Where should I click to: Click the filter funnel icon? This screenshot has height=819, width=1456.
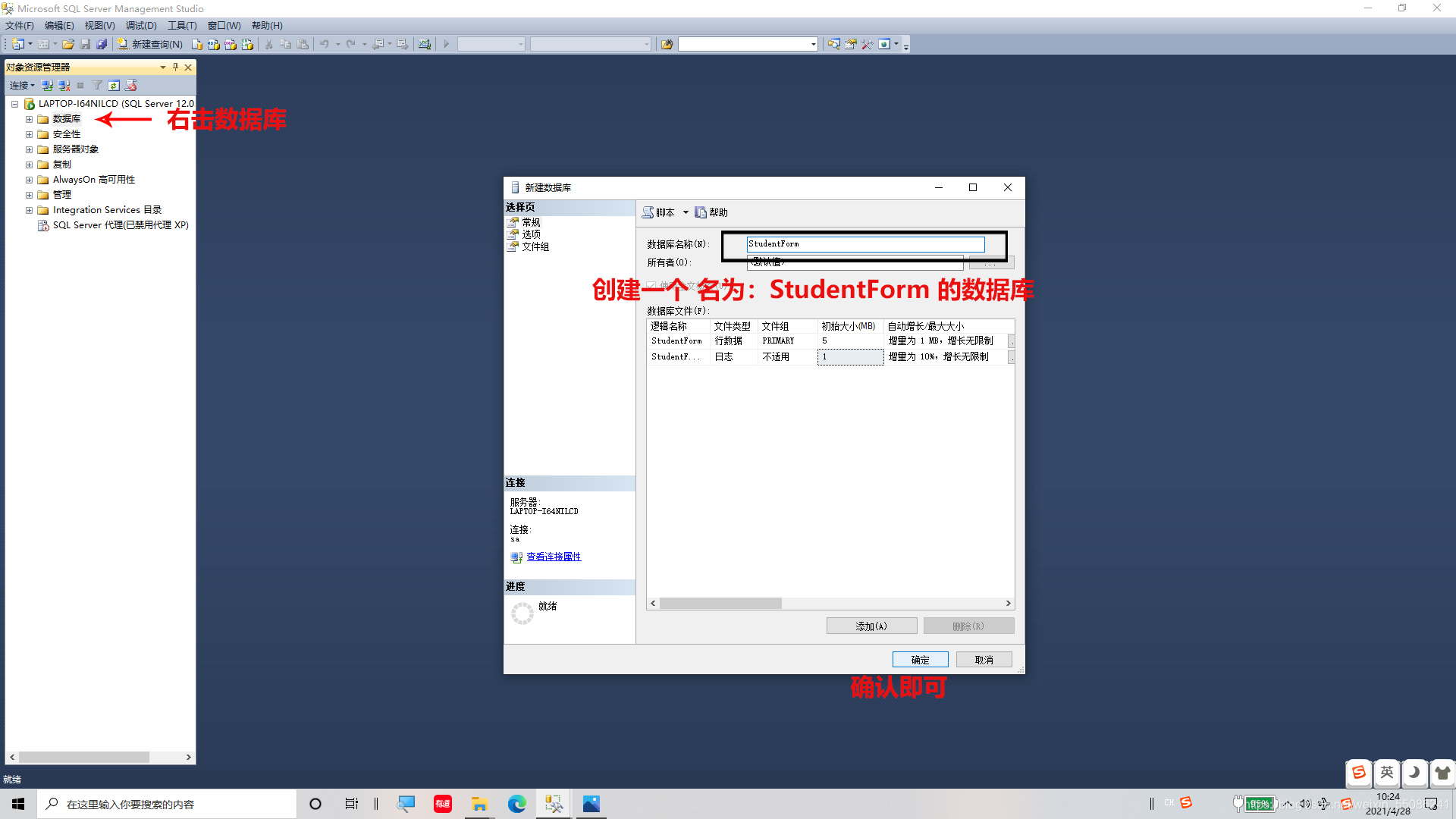(x=97, y=86)
